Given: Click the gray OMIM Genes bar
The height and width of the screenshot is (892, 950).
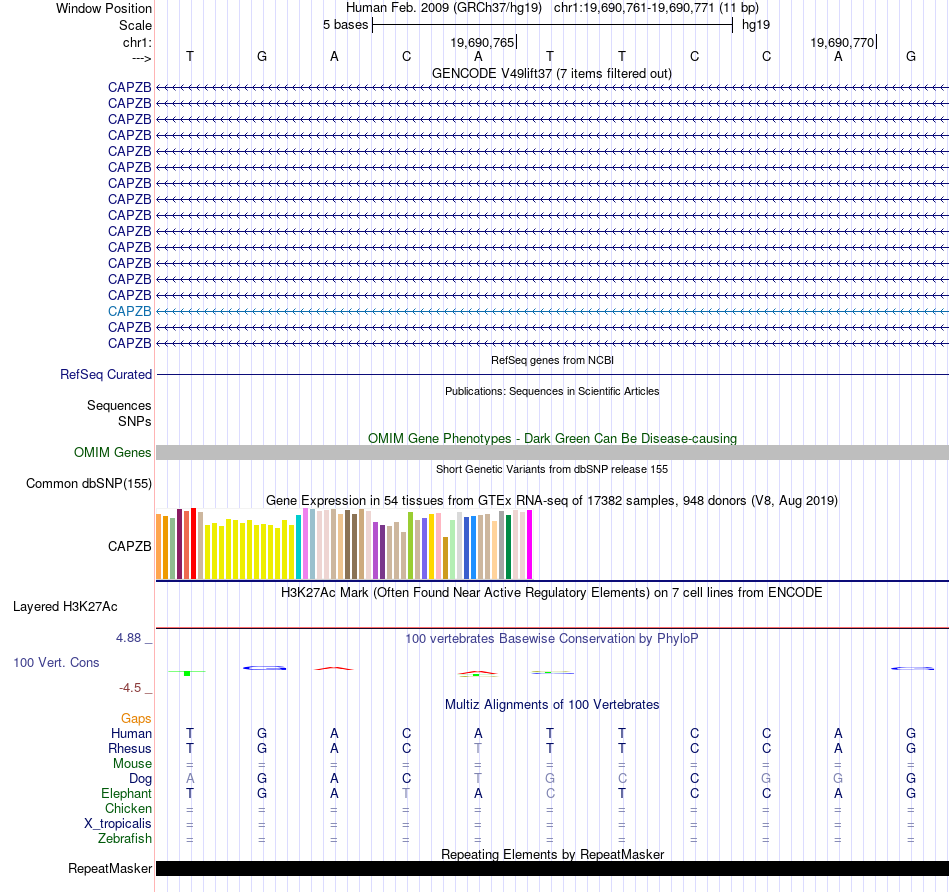Looking at the screenshot, I should (552, 453).
